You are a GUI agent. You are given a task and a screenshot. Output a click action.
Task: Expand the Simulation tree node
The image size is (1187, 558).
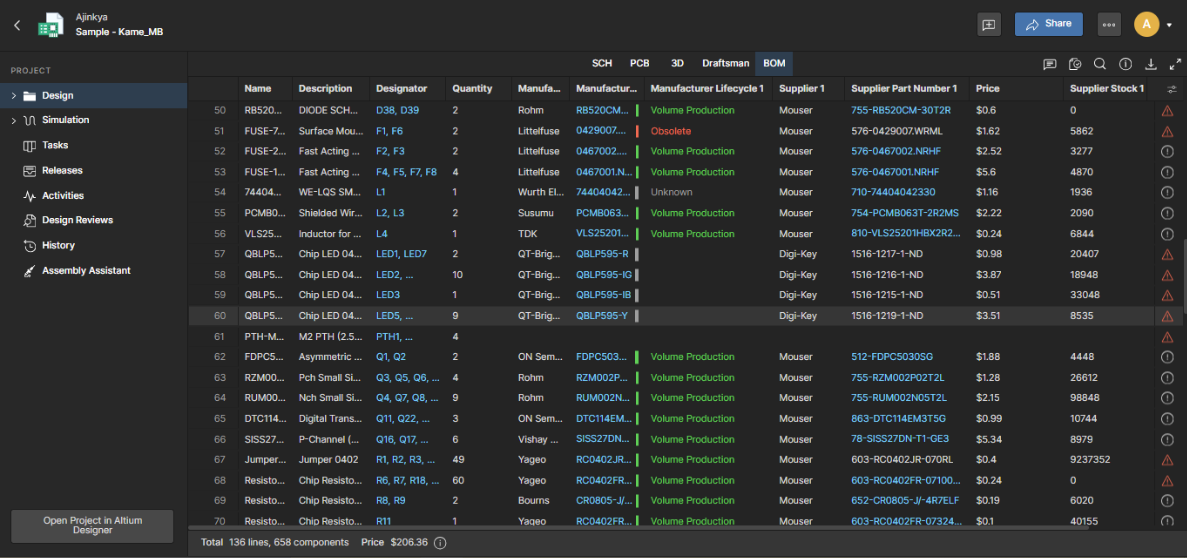point(13,120)
